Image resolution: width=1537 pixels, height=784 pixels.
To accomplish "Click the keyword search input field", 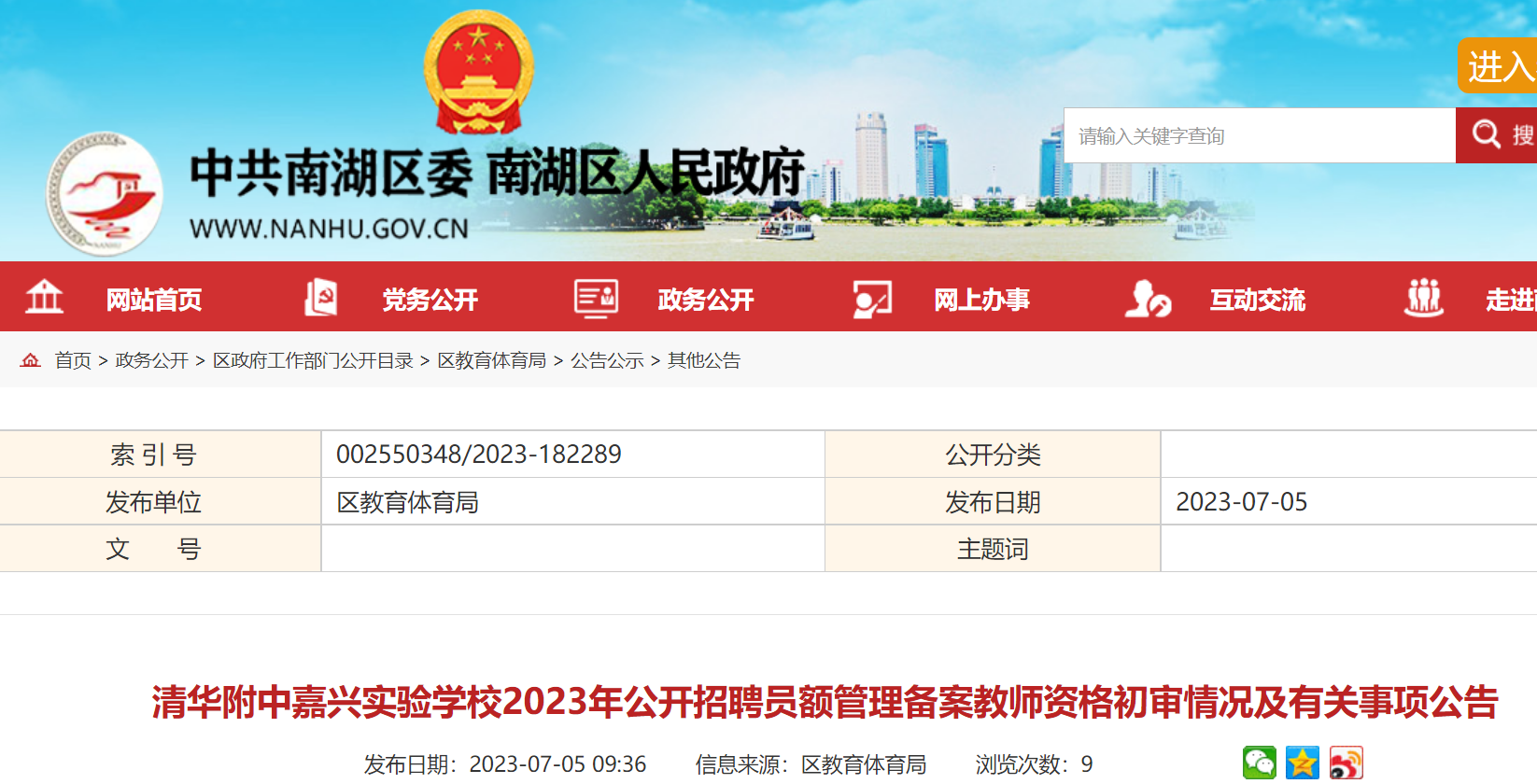I will click(x=1259, y=136).
